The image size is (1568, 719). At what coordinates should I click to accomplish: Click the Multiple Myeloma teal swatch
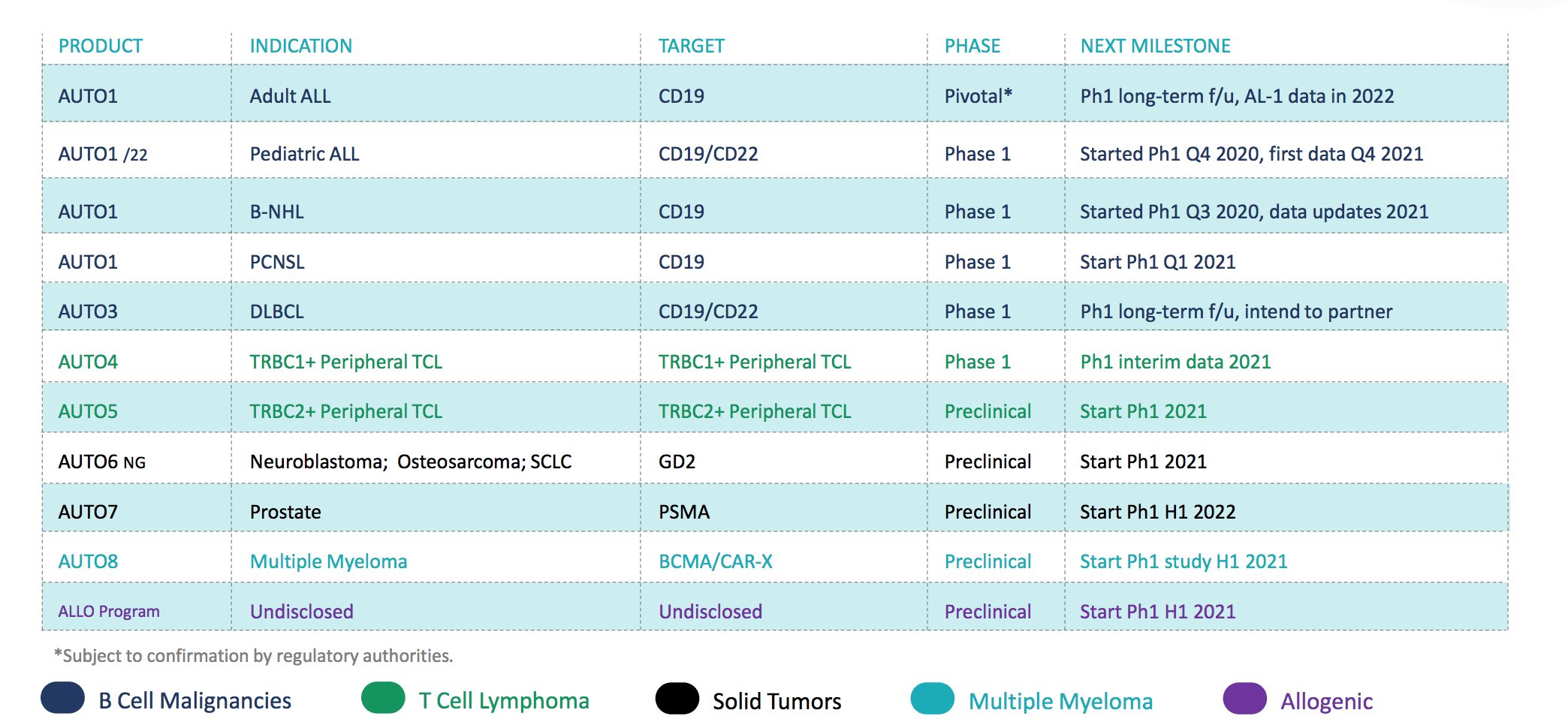(x=932, y=699)
